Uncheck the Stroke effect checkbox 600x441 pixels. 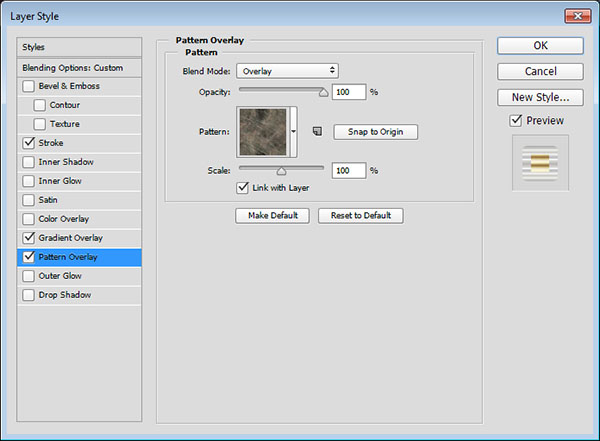(28, 143)
